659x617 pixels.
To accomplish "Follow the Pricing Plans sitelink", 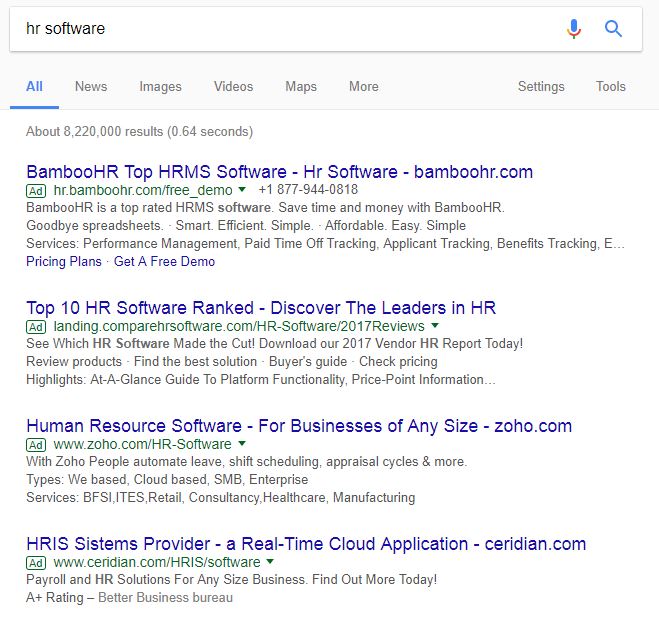I will coord(64,261).
